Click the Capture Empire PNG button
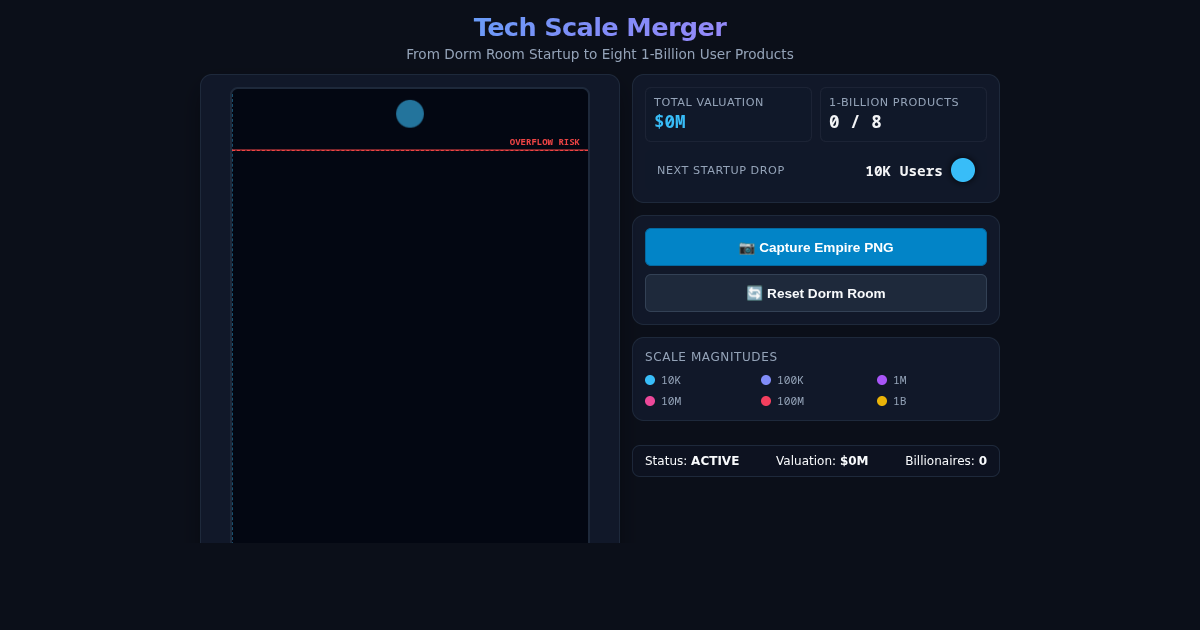Screen dimensions: 1200x630 click(x=816, y=247)
